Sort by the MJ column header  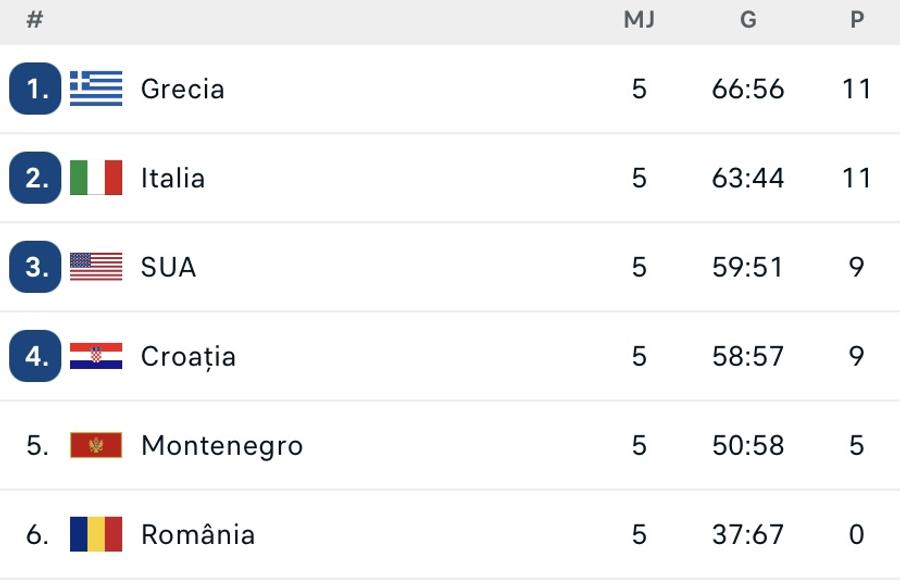pyautogui.click(x=639, y=20)
